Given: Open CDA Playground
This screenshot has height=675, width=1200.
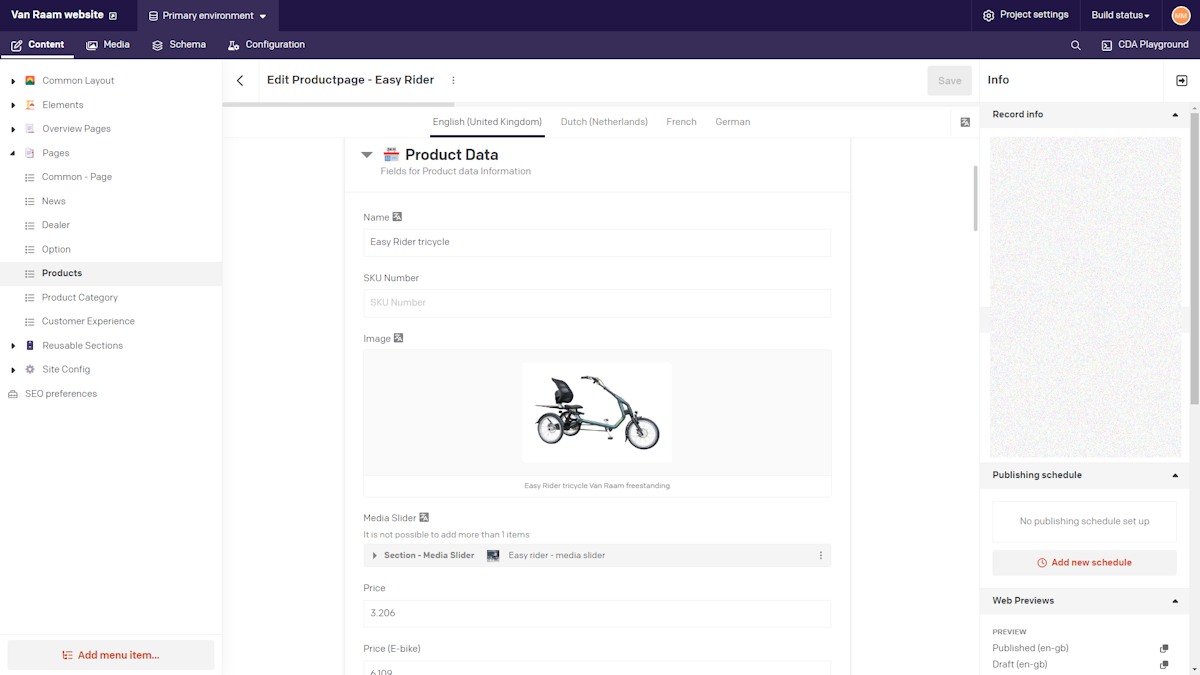Looking at the screenshot, I should pyautogui.click(x=1145, y=45).
